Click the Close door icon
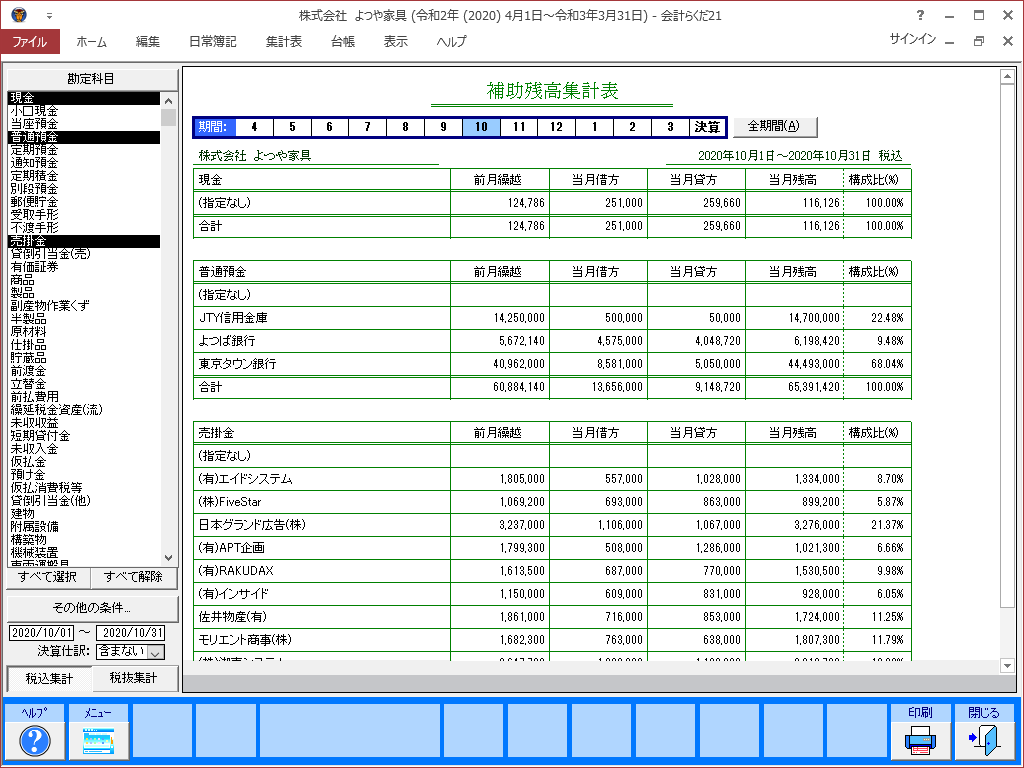This screenshot has width=1024, height=768. 983,741
